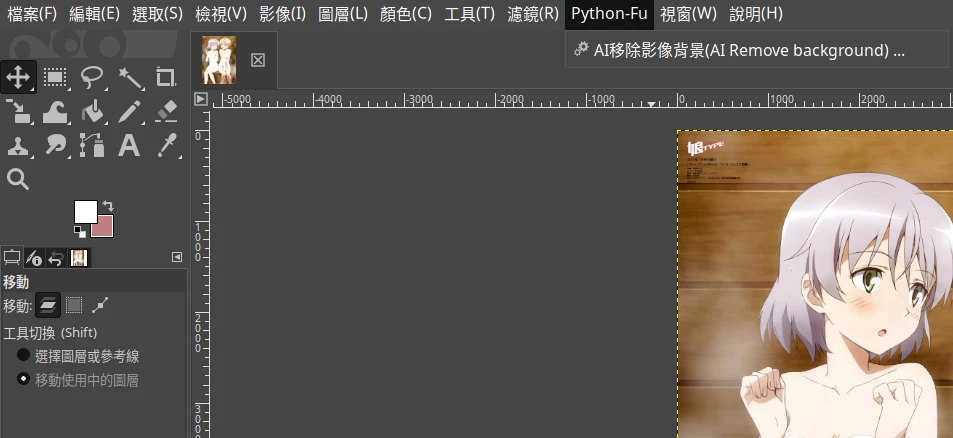Select the Text tool
This screenshot has width=953, height=438.
(129, 146)
